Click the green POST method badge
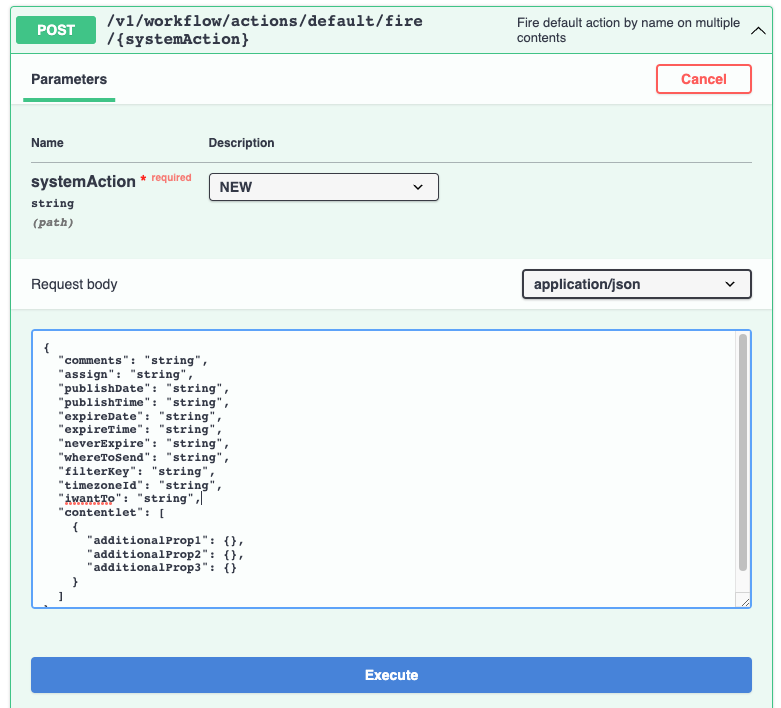This screenshot has height=708, width=781. 56,30
